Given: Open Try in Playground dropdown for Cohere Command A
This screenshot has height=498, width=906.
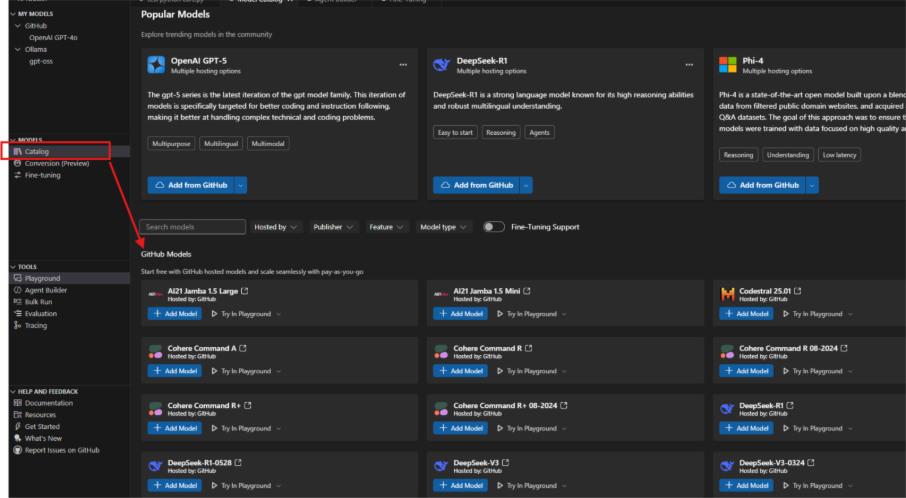Looking at the screenshot, I should [x=279, y=371].
